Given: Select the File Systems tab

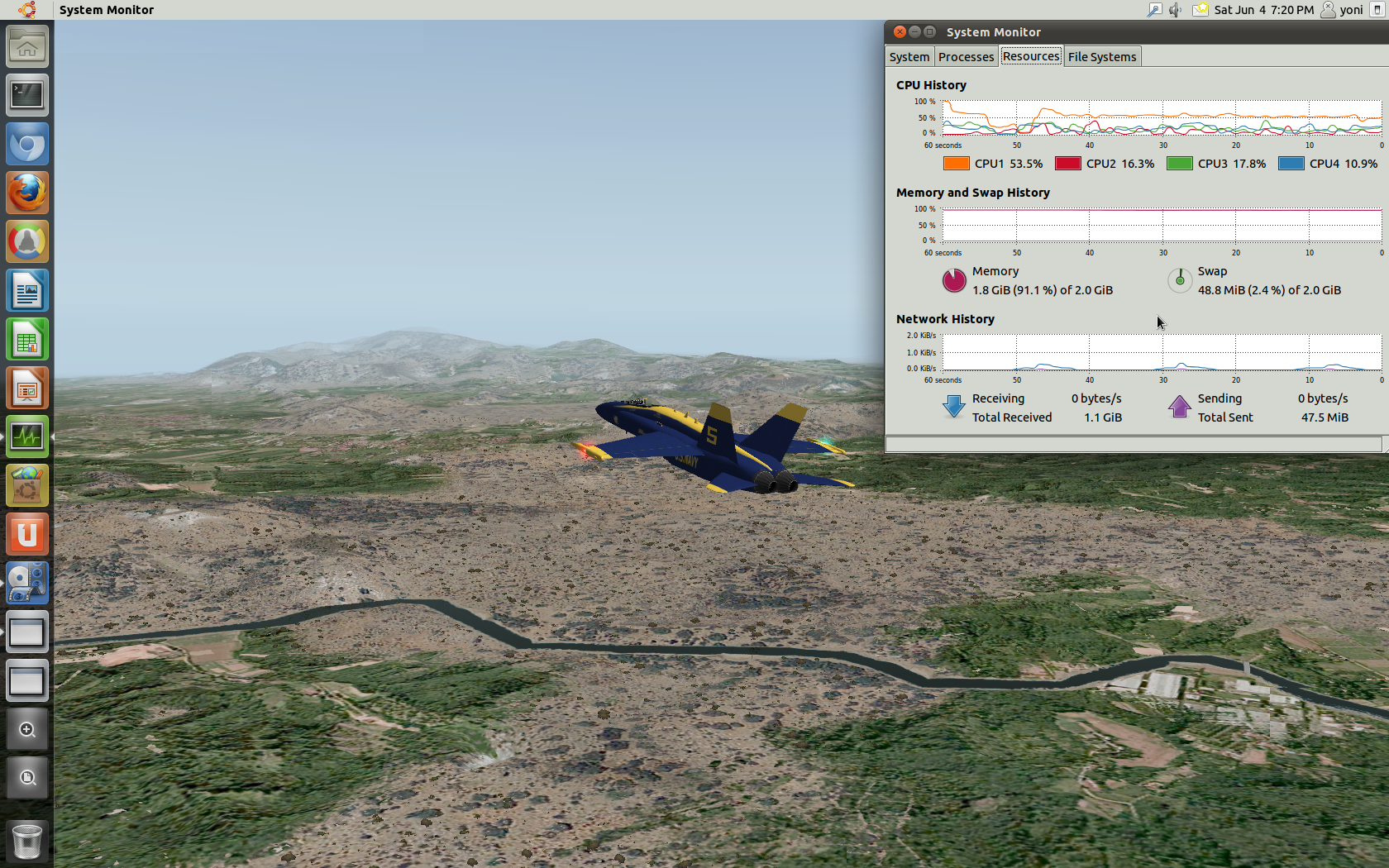Looking at the screenshot, I should [1101, 57].
